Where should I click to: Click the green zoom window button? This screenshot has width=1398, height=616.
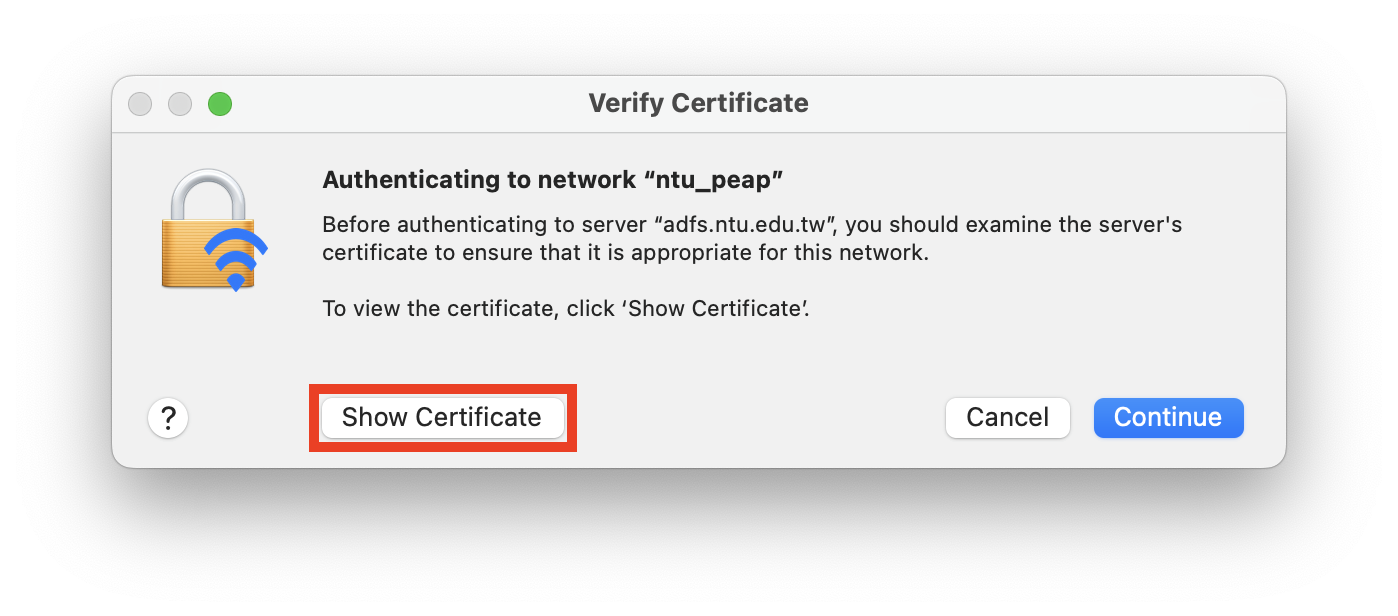[220, 103]
